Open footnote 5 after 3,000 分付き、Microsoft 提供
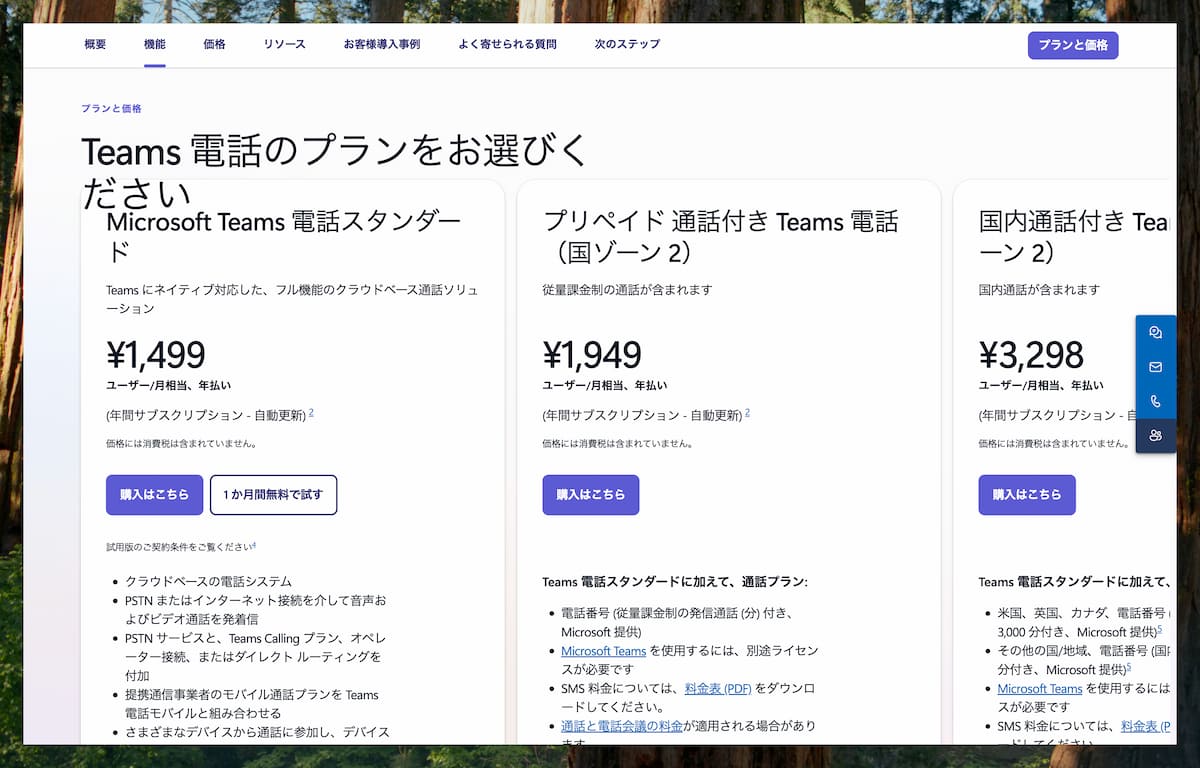1200x768 pixels. (x=1159, y=629)
